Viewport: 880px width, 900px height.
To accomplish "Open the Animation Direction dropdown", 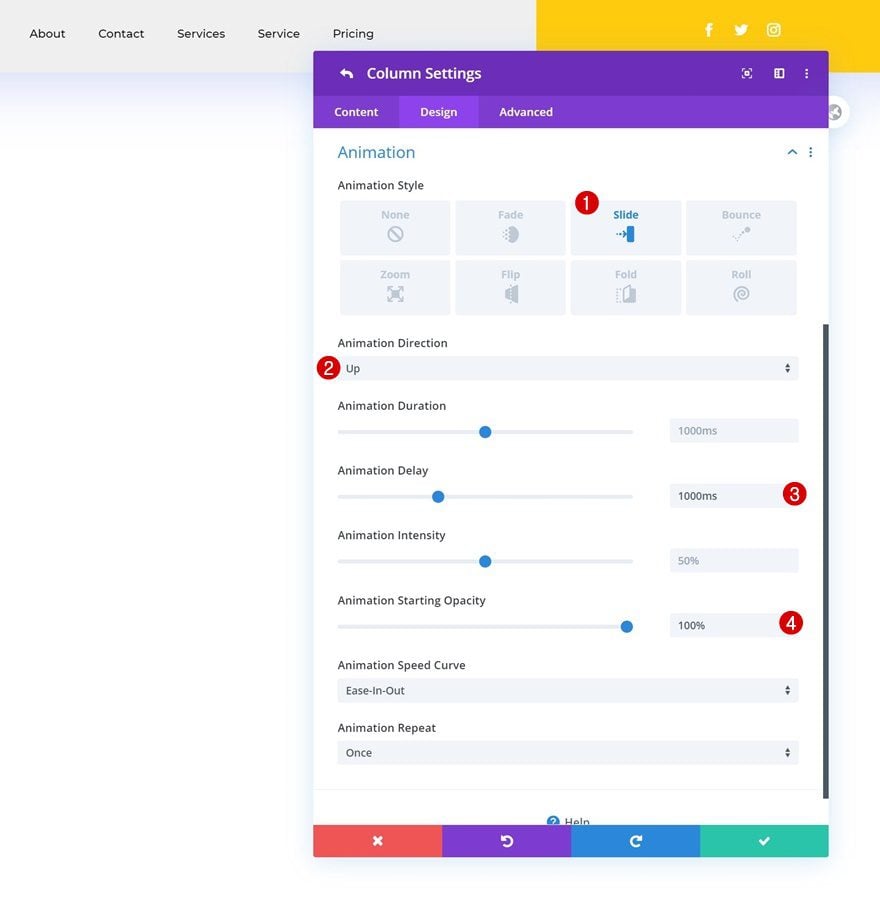I will [568, 368].
